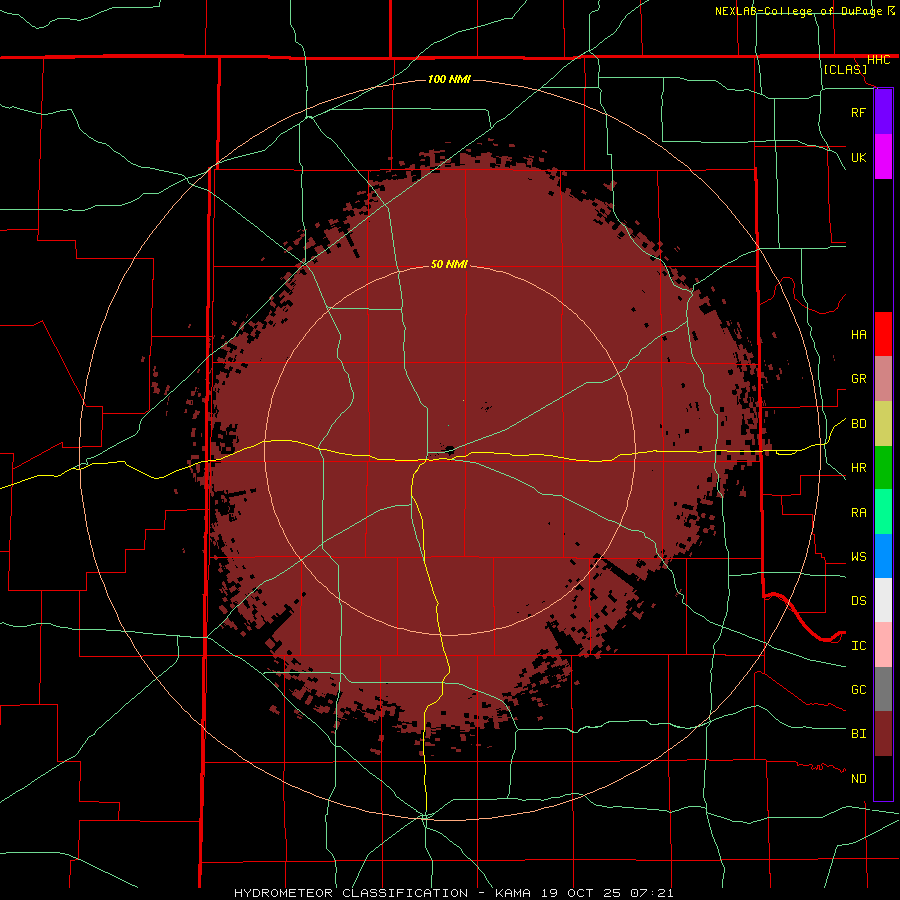
Task: Click the HYDROMETEOR CLASSIFICATION title text
Action: point(349,893)
